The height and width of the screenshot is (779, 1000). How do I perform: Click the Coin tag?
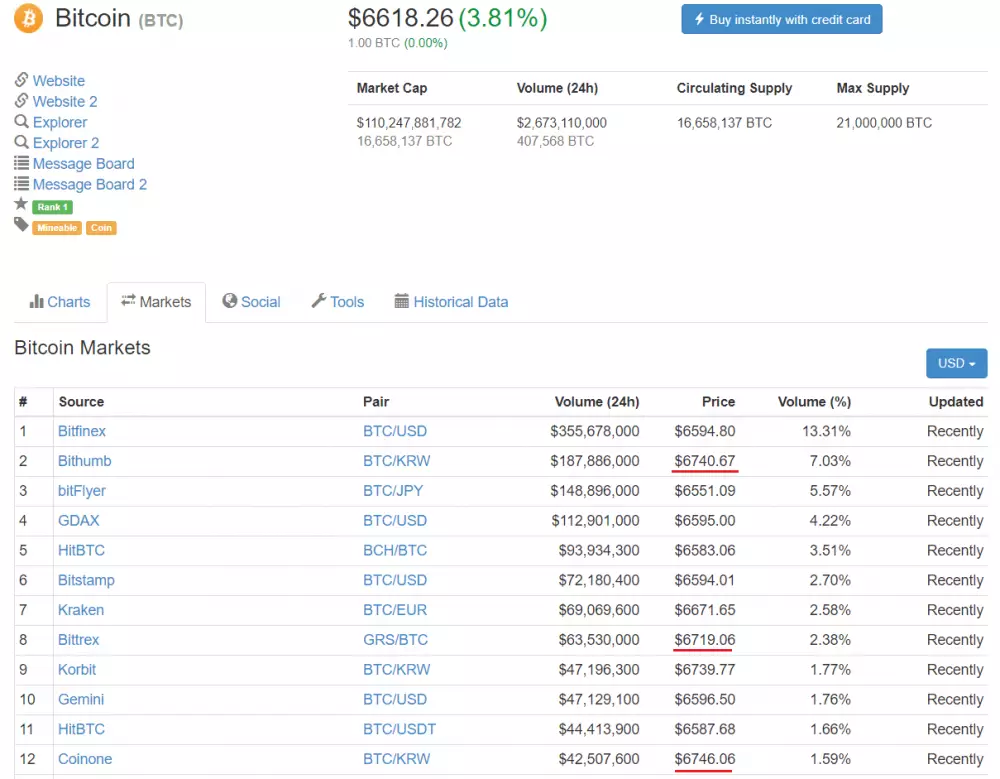(x=101, y=227)
